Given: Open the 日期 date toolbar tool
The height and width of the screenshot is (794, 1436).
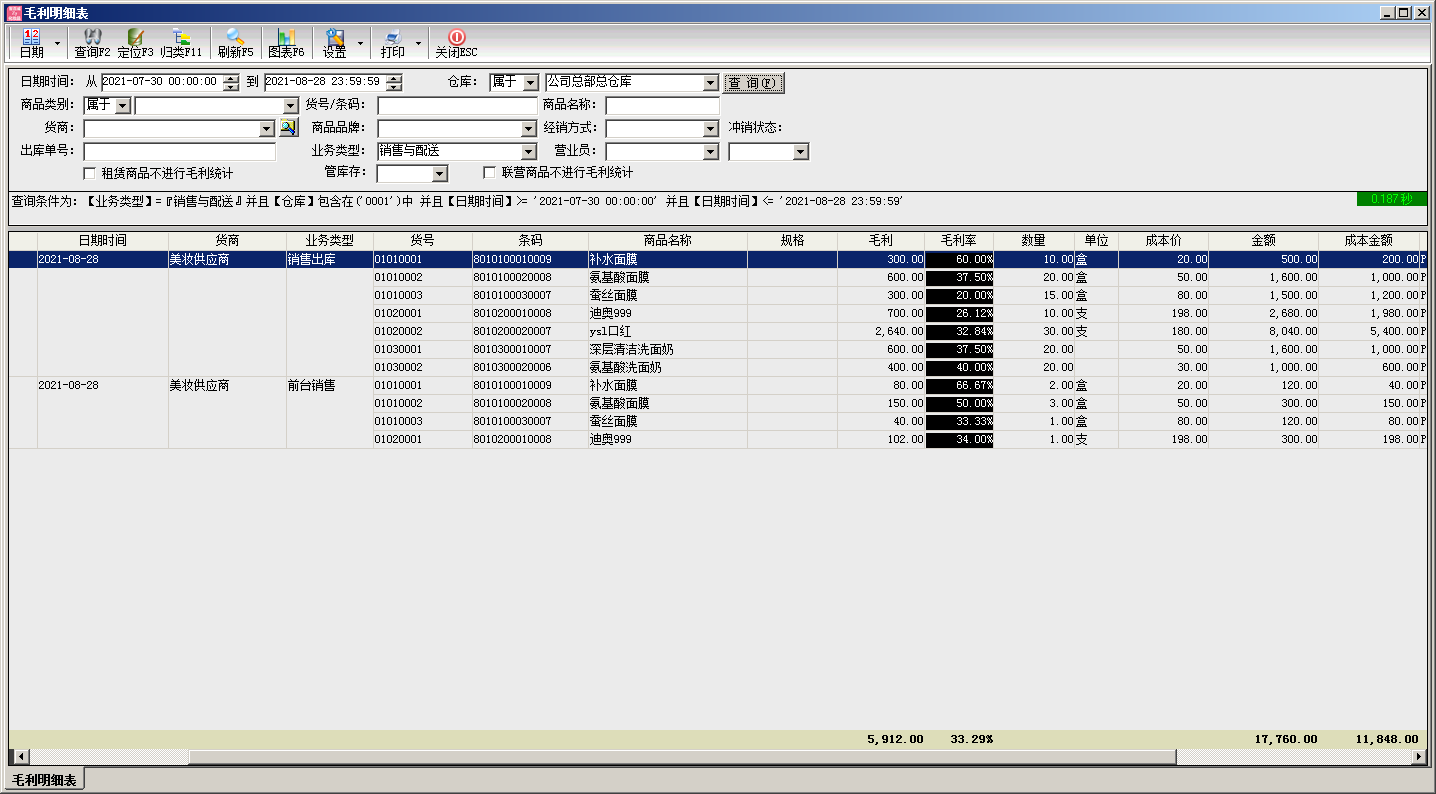Looking at the screenshot, I should 31,44.
